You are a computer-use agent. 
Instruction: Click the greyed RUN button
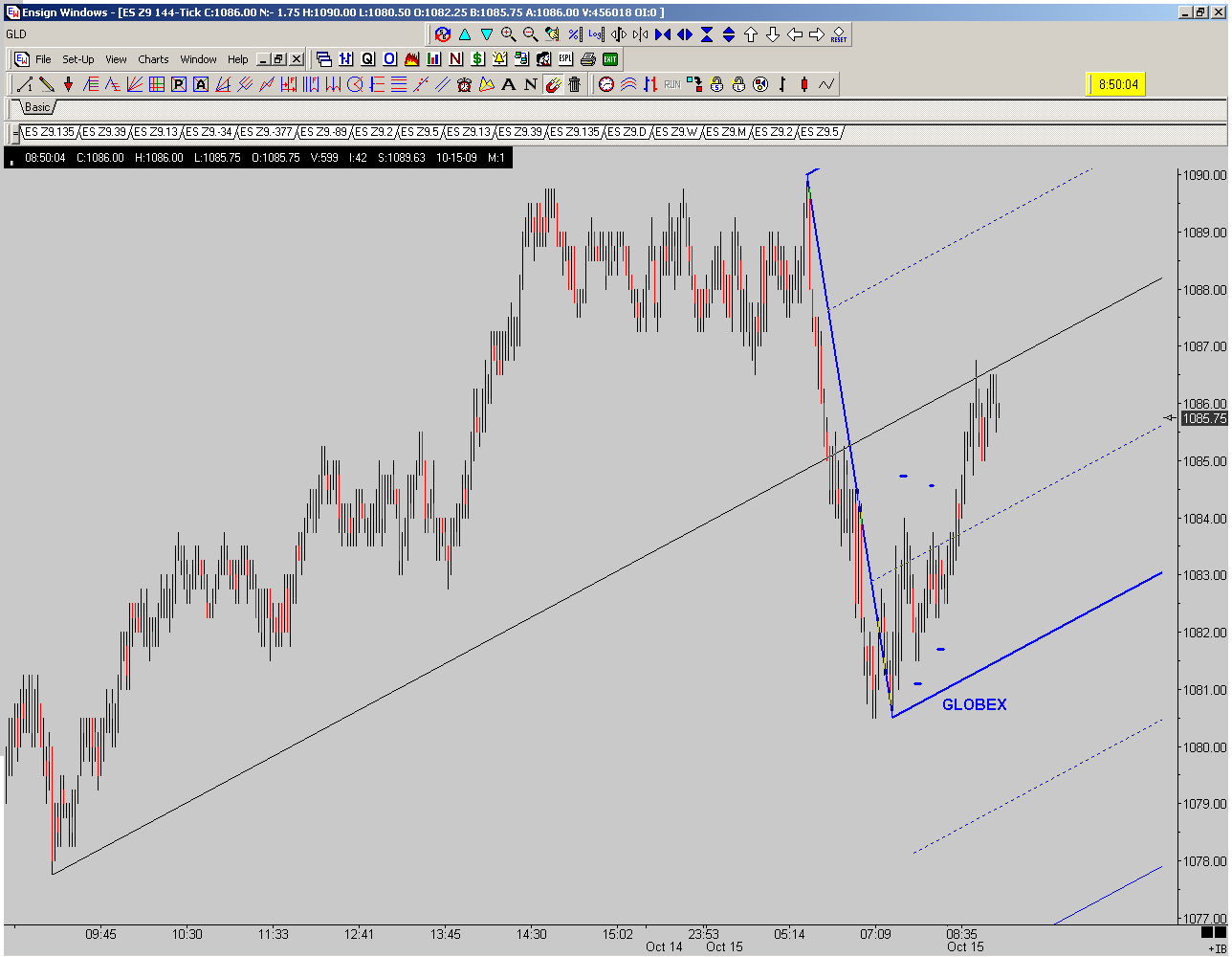tap(672, 84)
